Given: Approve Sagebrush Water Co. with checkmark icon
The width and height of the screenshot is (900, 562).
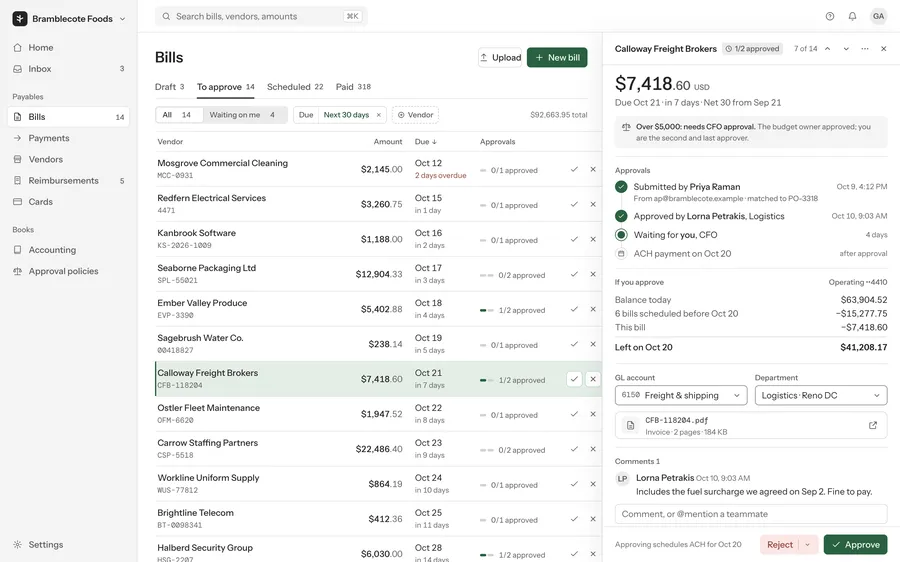Looking at the screenshot, I should point(574,344).
